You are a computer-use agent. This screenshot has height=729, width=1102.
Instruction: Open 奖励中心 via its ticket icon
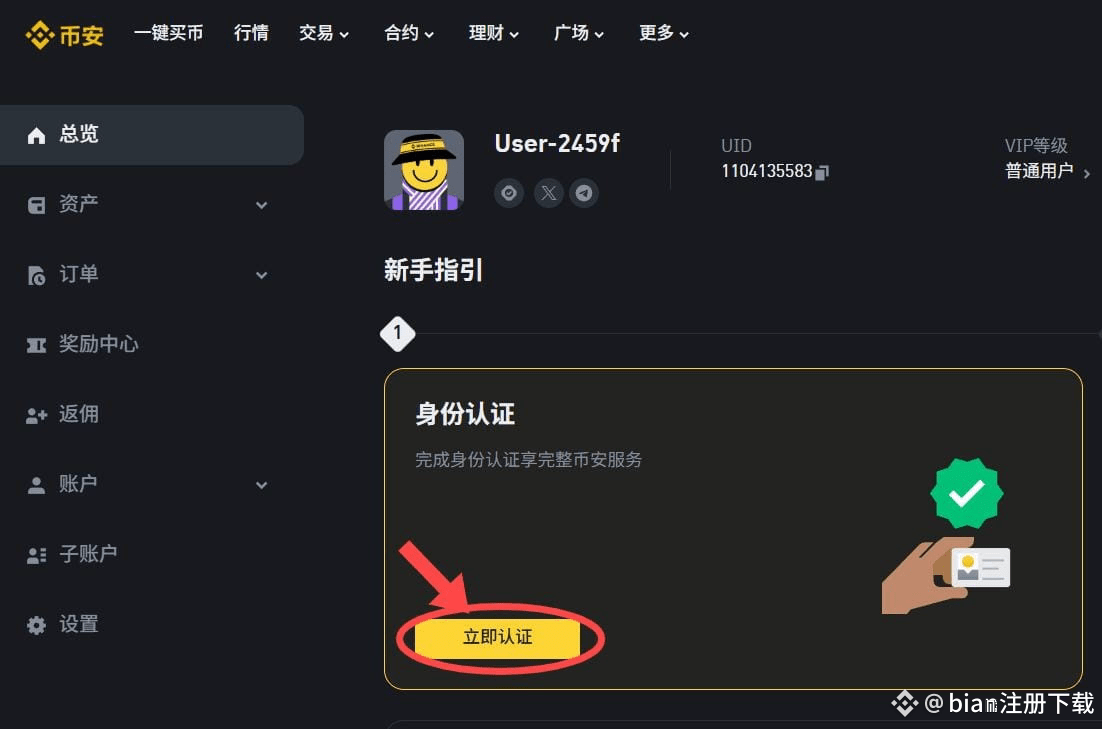point(37,345)
